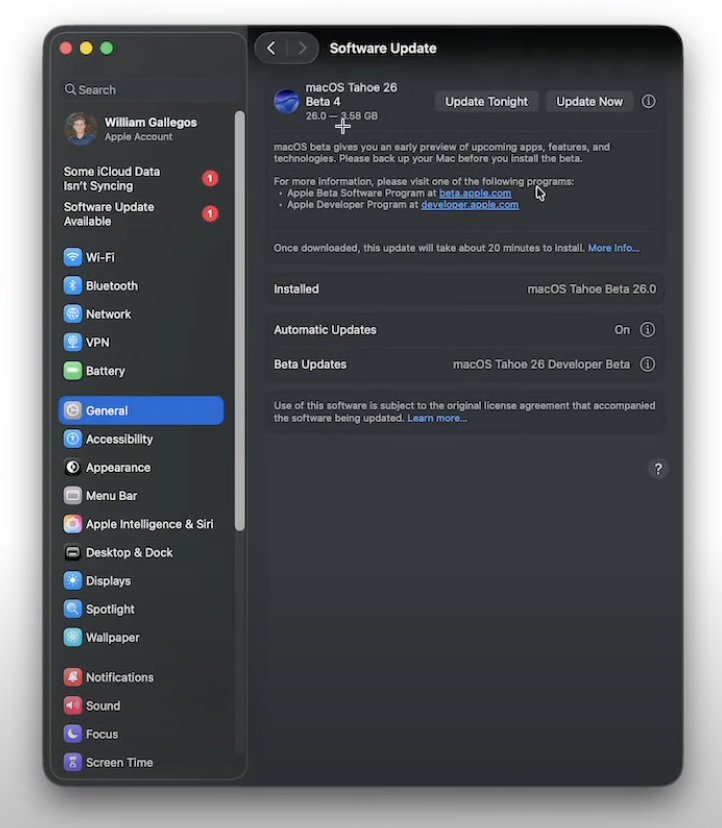This screenshot has height=828, width=722.
Task: Go back using the back chevron
Action: tap(271, 48)
